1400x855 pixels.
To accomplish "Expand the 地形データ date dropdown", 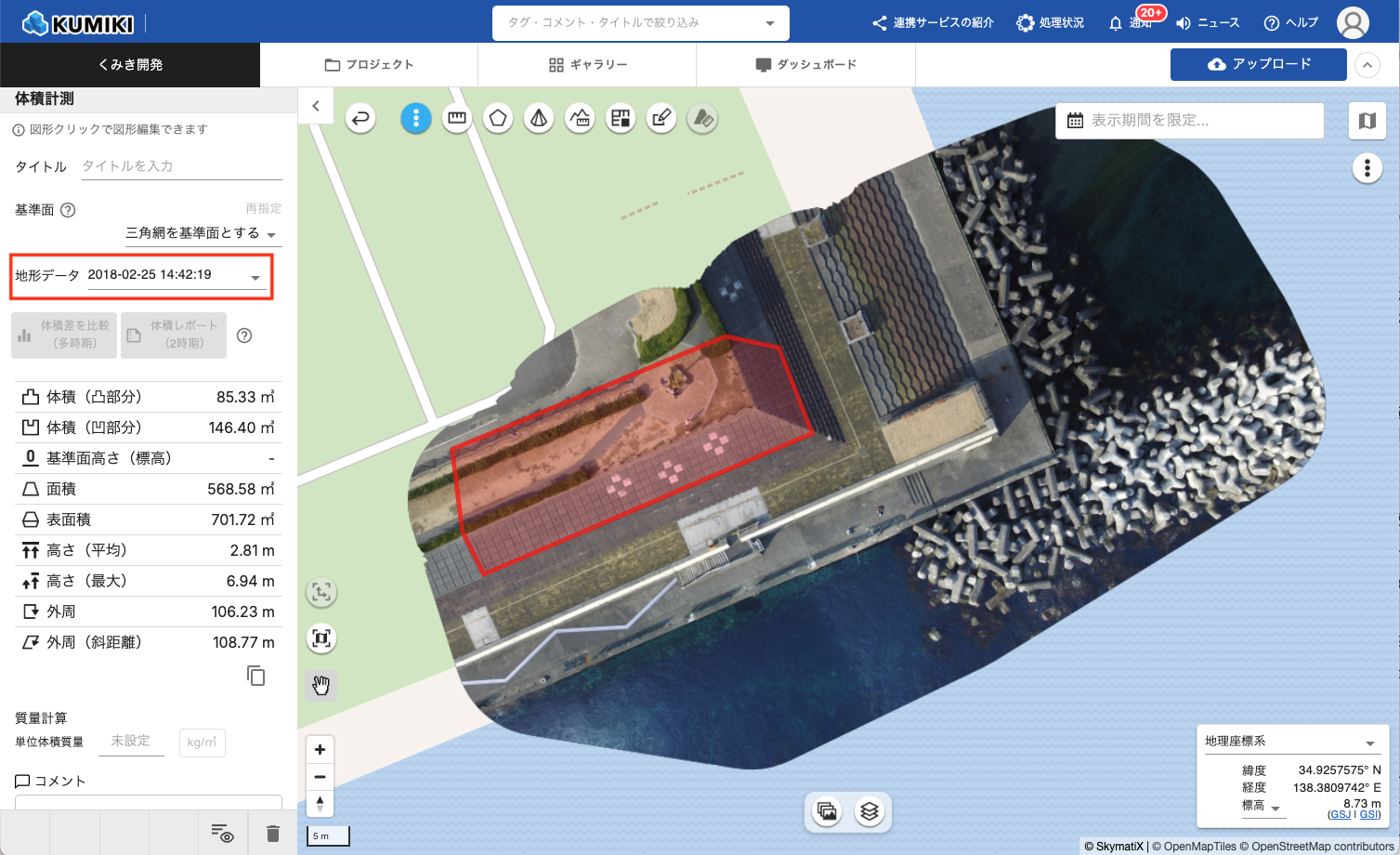I will [255, 277].
